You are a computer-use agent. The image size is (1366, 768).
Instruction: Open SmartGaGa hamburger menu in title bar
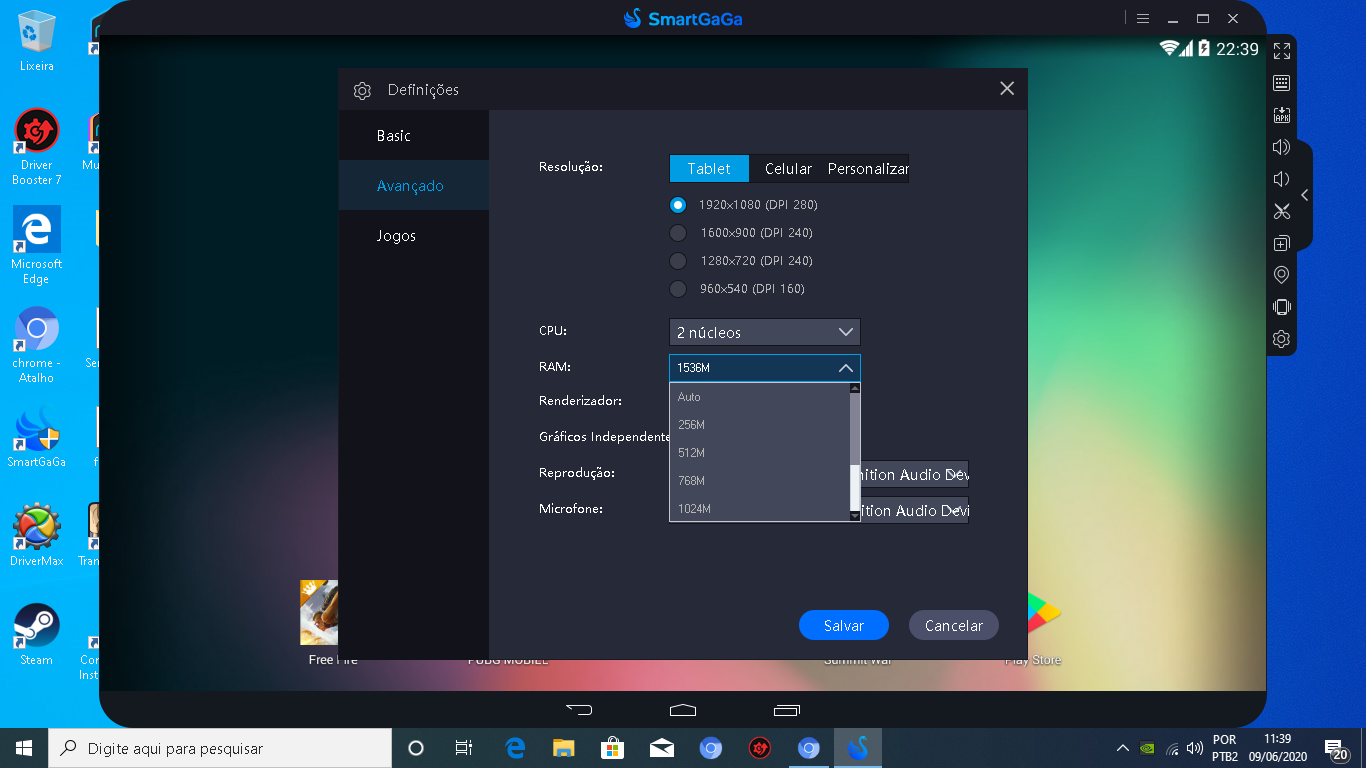point(1143,18)
